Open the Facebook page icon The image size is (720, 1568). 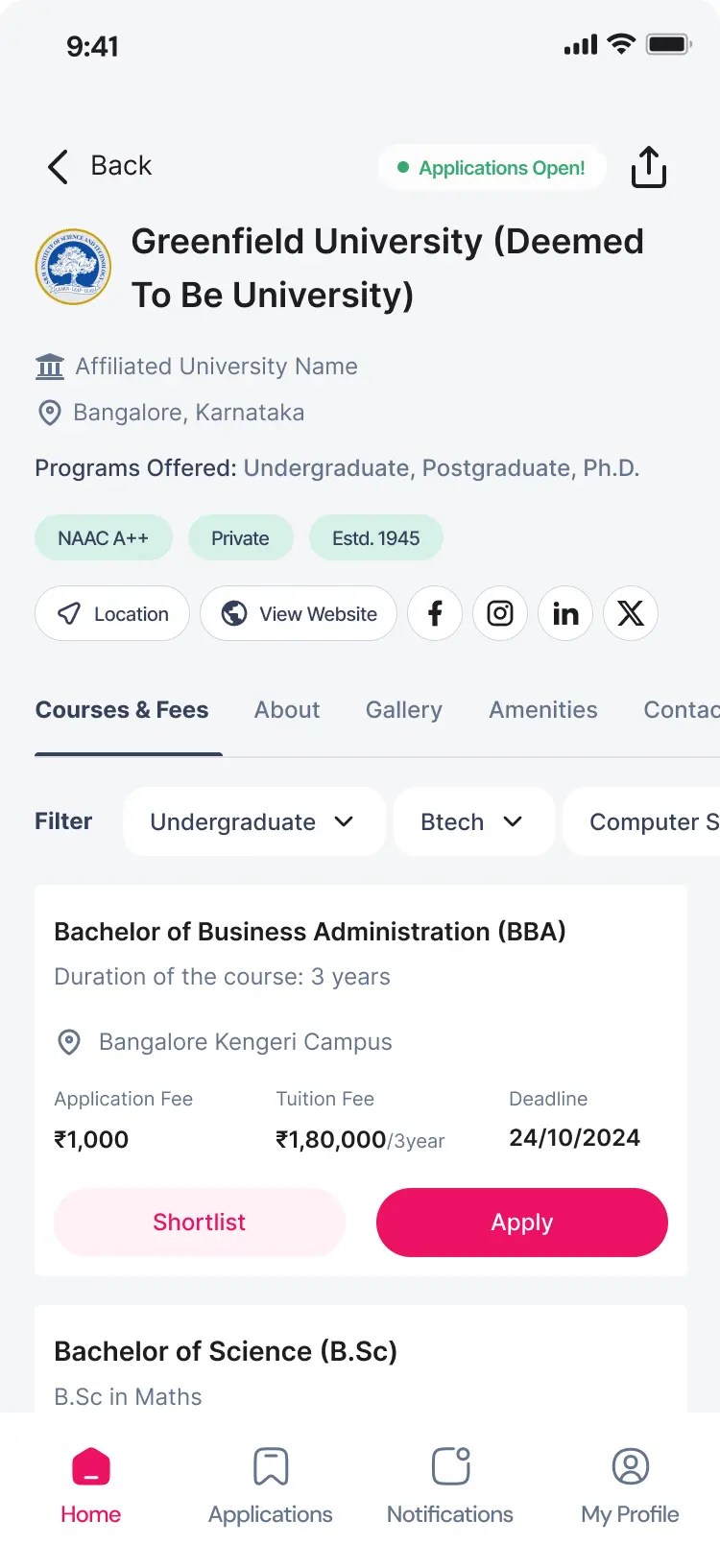click(x=435, y=613)
